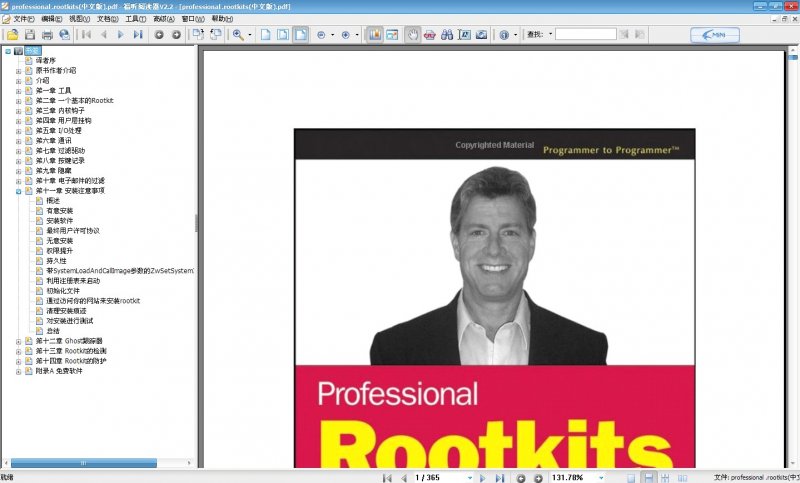The image size is (800, 483).
Task: Open the 工具(T) menu
Action: point(136,19)
